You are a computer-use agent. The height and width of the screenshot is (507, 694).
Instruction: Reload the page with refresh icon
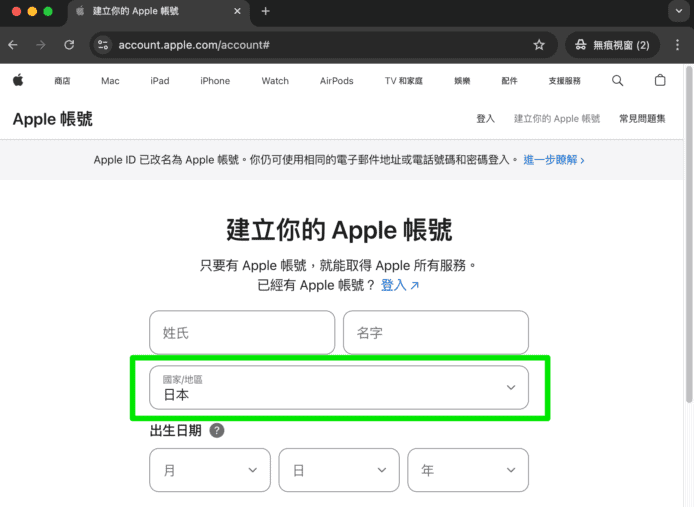69,45
